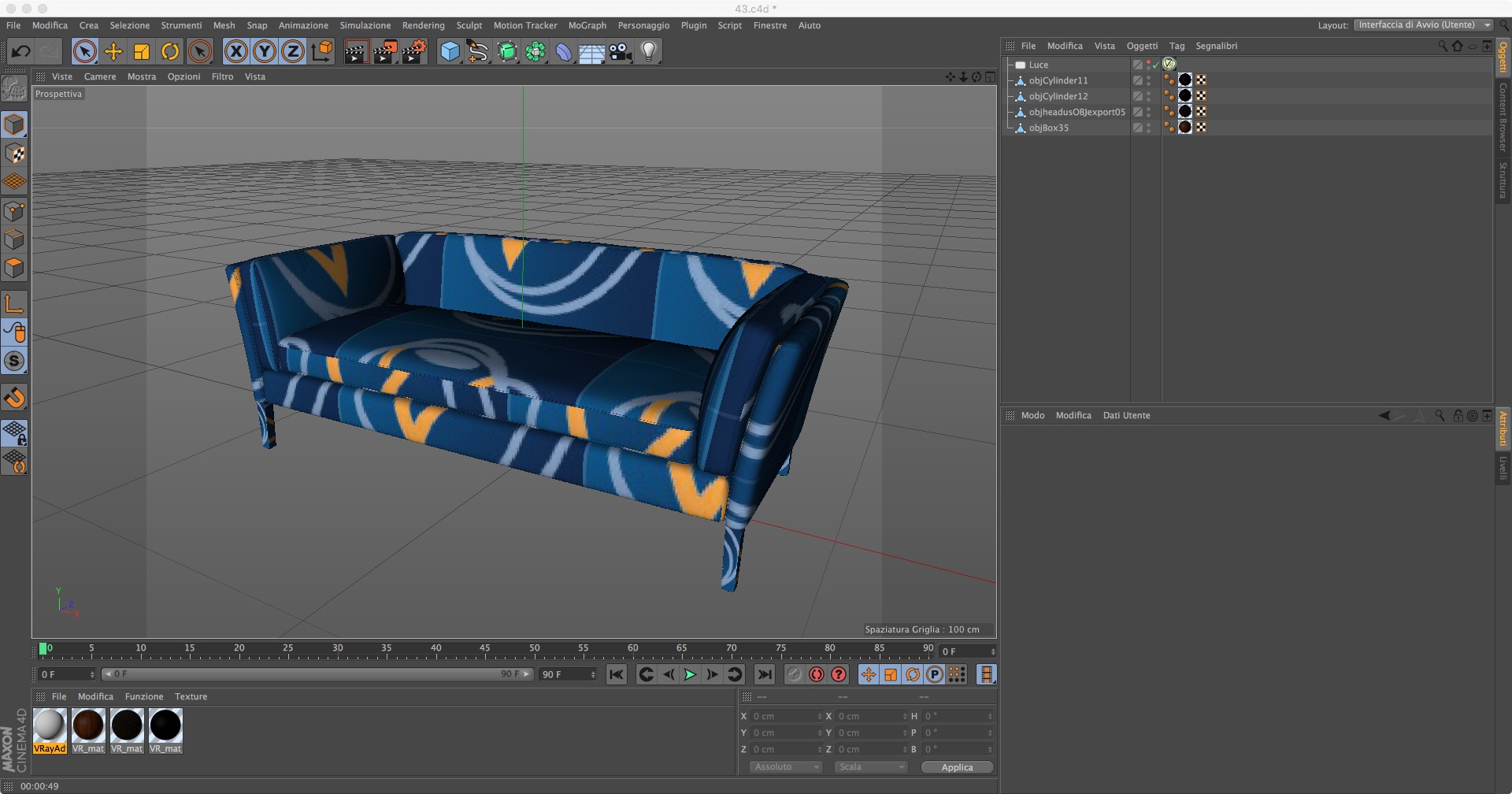Activate the Rotate tool in the top toolbar
1512x794 pixels.
(x=170, y=52)
